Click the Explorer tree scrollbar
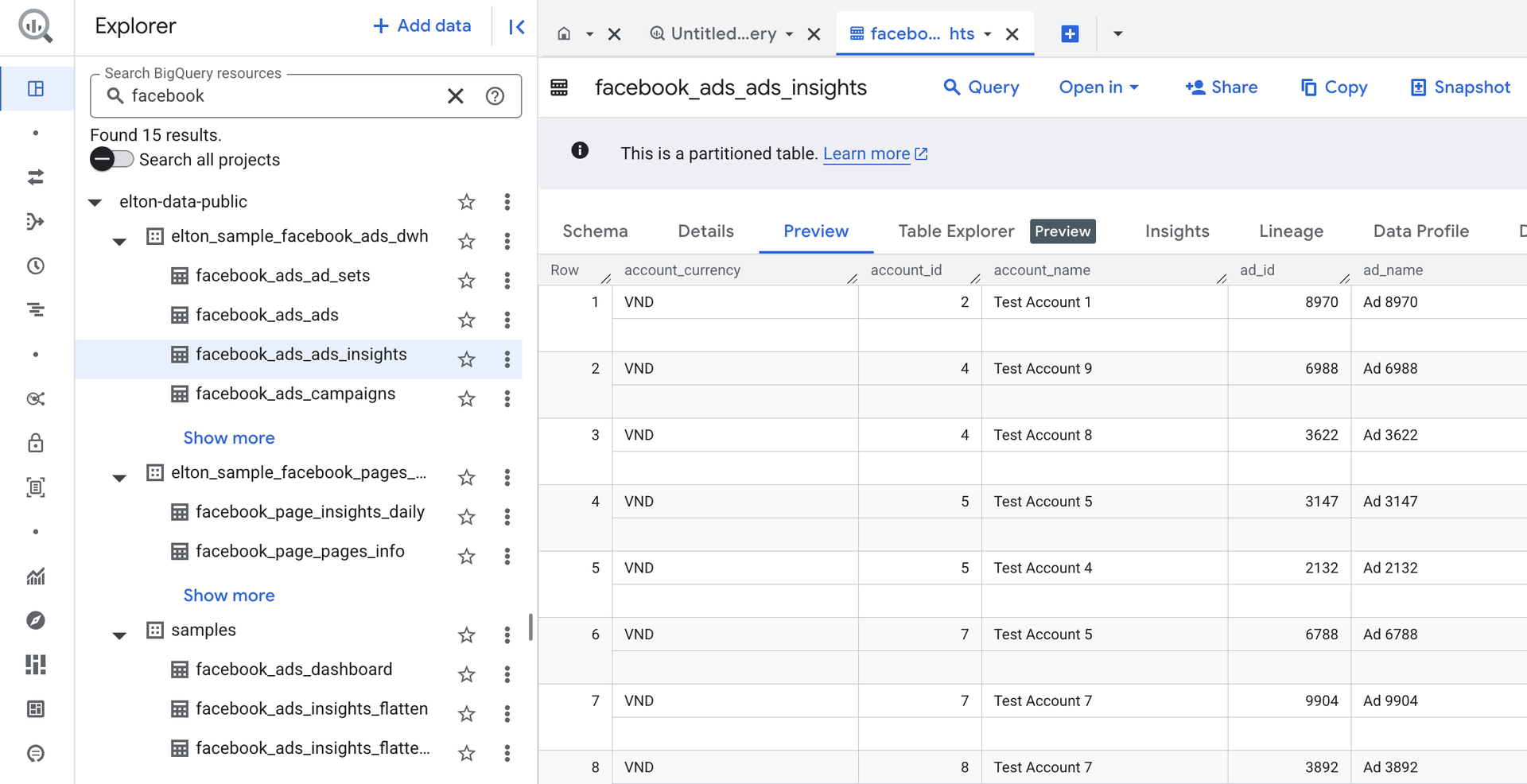This screenshot has height=784, width=1527. click(530, 627)
